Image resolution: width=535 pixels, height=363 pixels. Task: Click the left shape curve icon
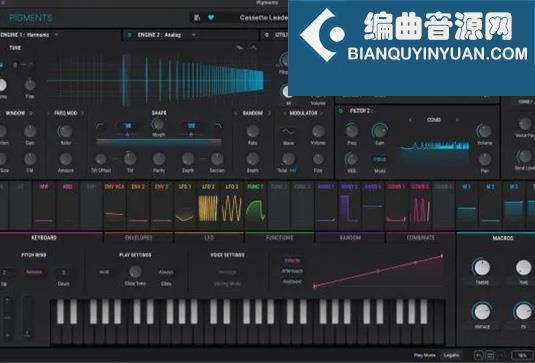pyautogui.click(x=100, y=126)
